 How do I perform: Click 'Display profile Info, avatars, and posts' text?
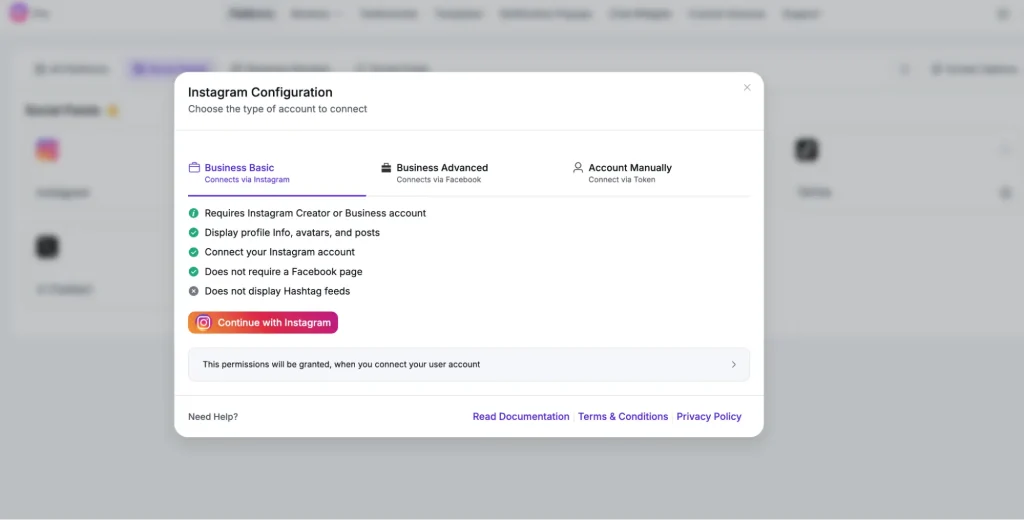pos(292,233)
